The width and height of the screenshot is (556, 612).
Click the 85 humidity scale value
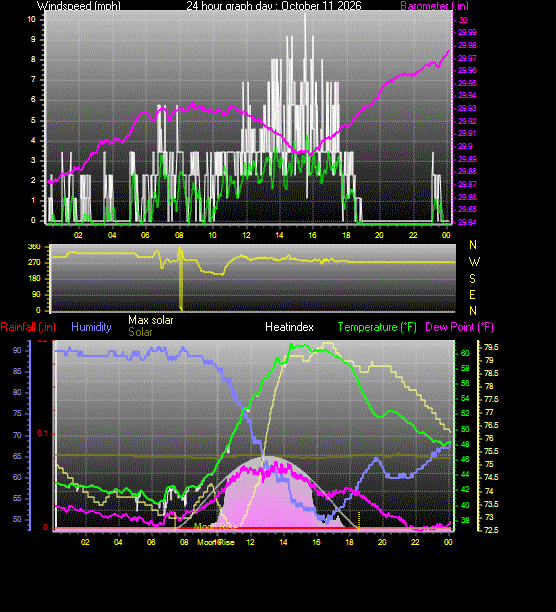tap(17, 371)
